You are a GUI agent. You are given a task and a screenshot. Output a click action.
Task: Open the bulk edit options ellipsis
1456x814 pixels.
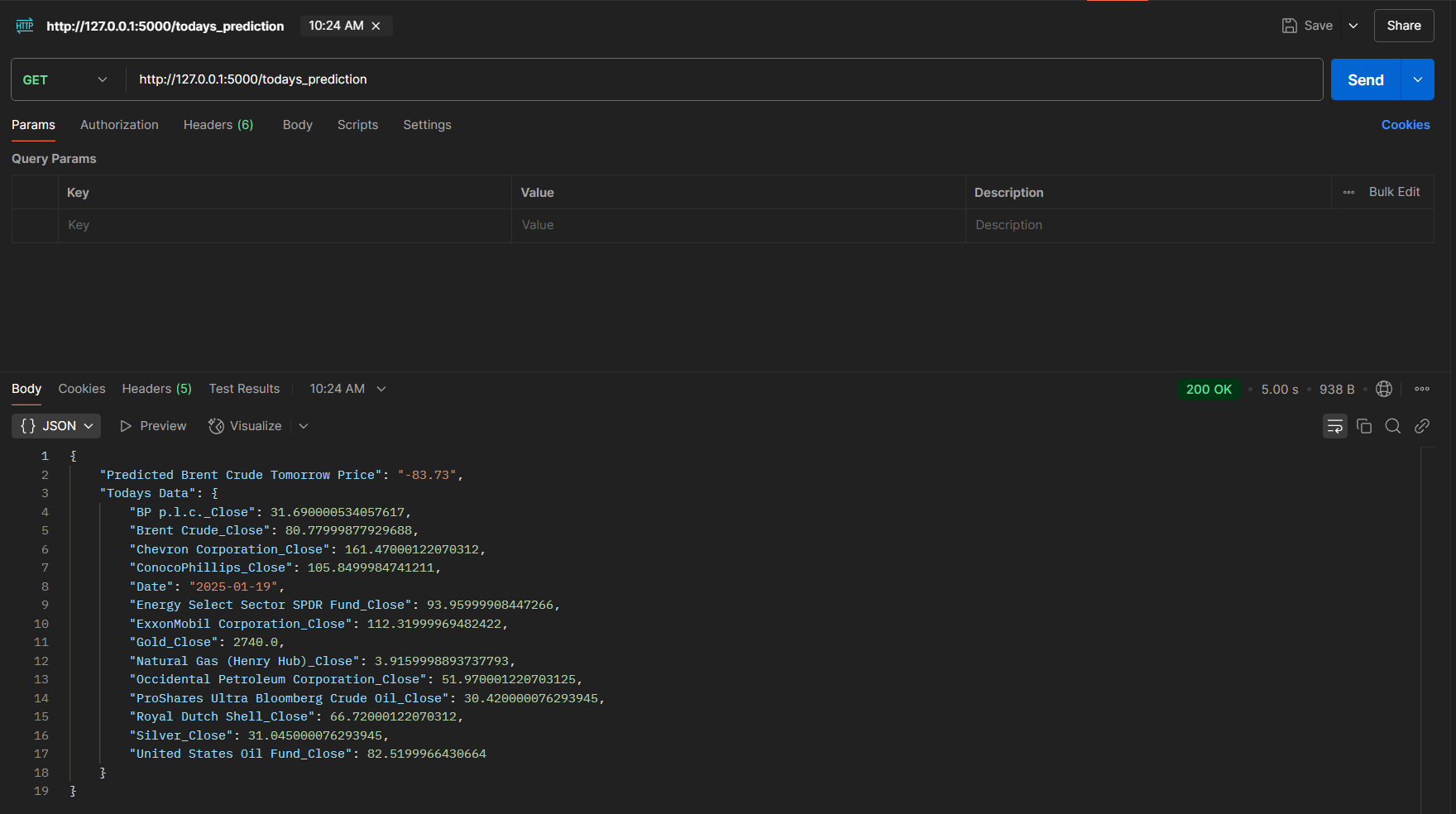click(1348, 192)
